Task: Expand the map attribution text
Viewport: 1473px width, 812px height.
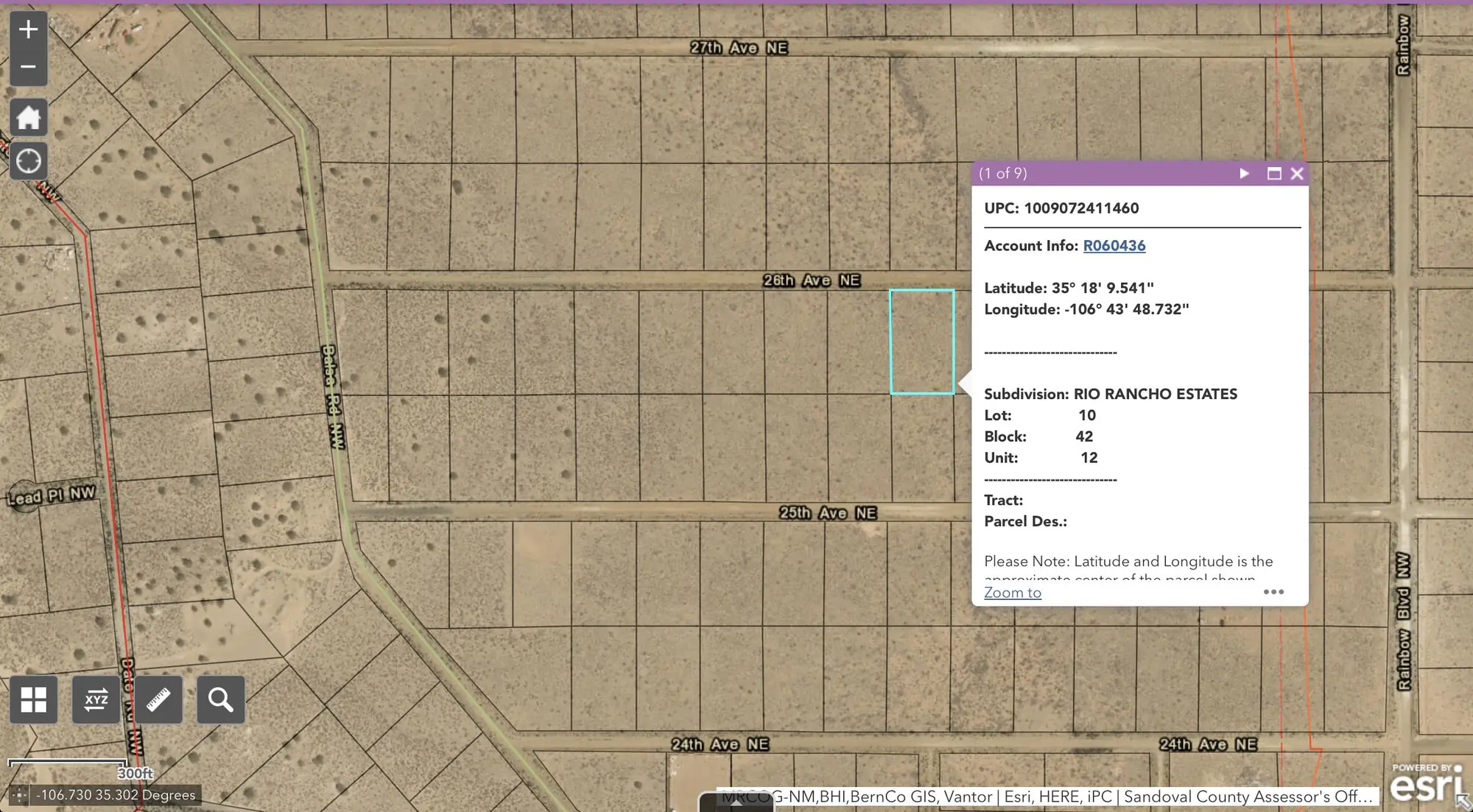Action: [1047, 797]
